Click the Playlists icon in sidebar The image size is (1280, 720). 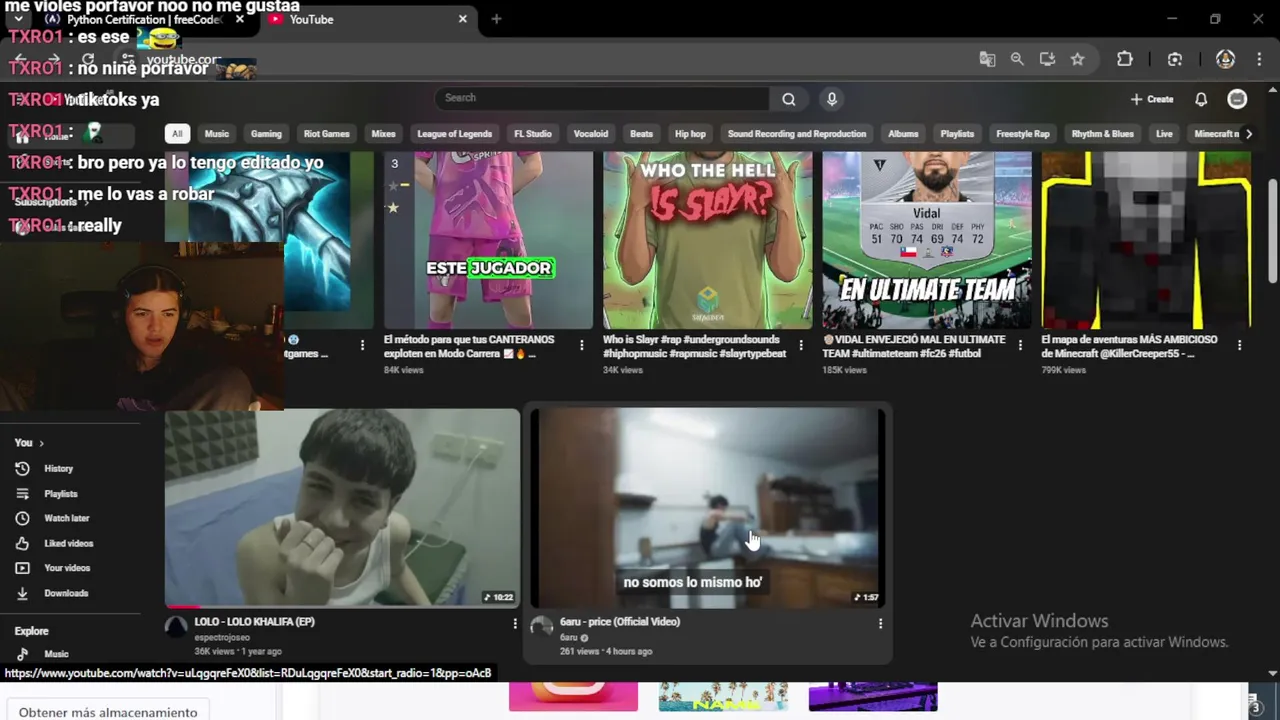22,493
